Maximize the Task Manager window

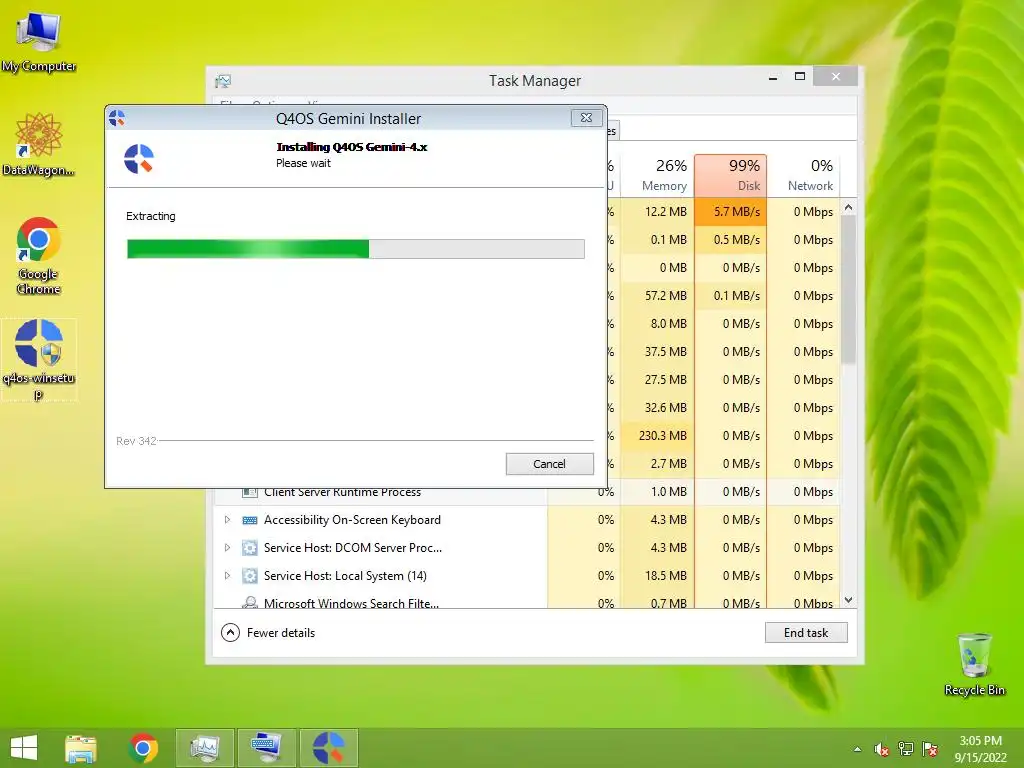click(799, 77)
